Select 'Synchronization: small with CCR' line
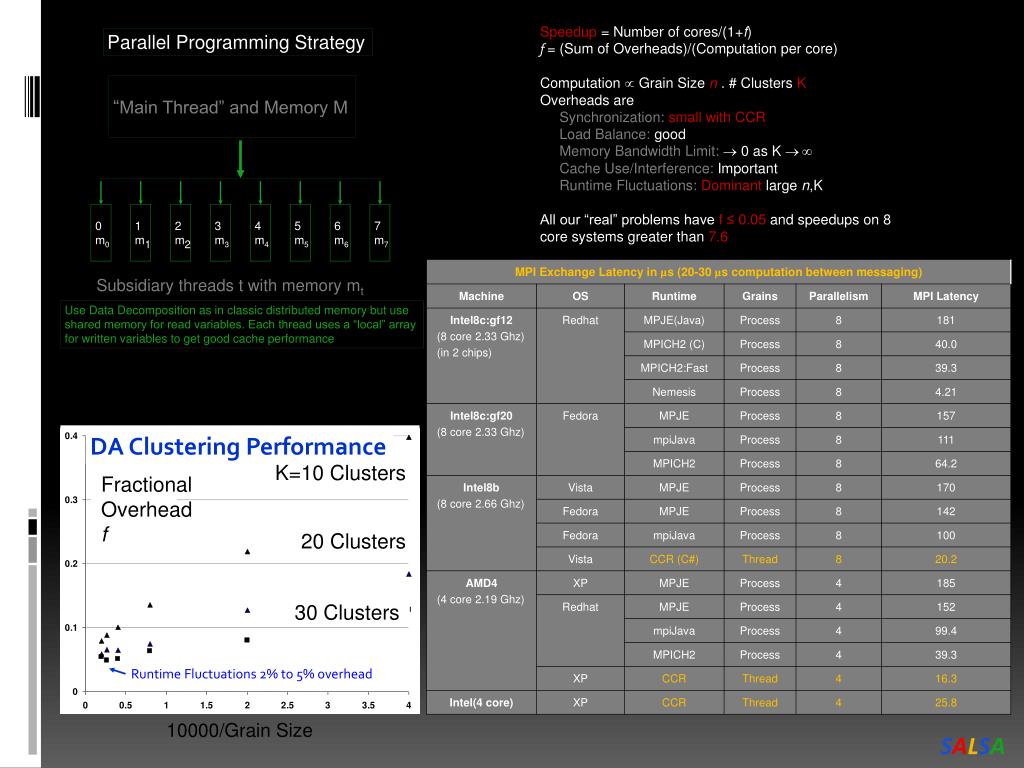 662,118
